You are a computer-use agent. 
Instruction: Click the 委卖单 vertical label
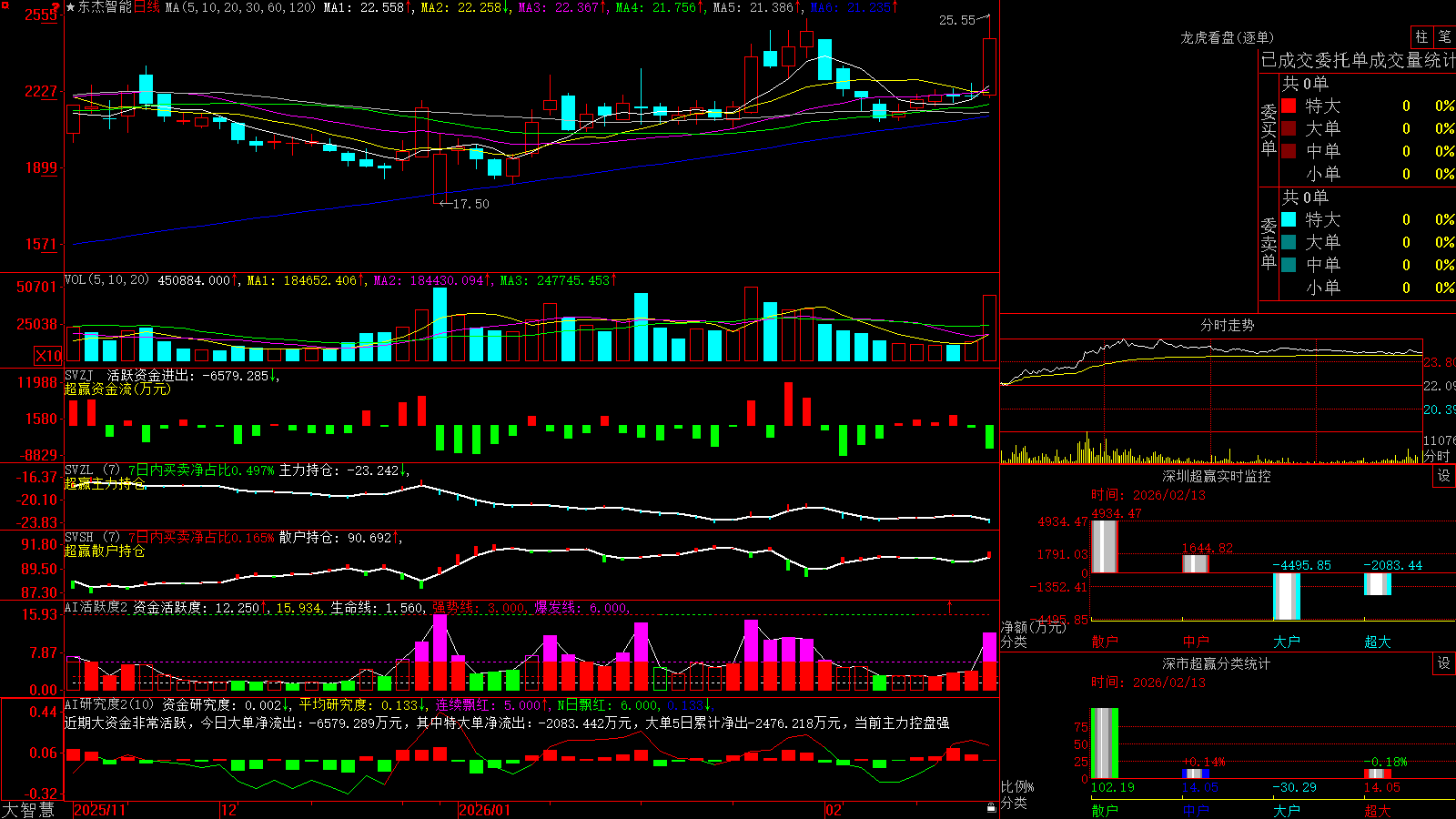point(1269,243)
